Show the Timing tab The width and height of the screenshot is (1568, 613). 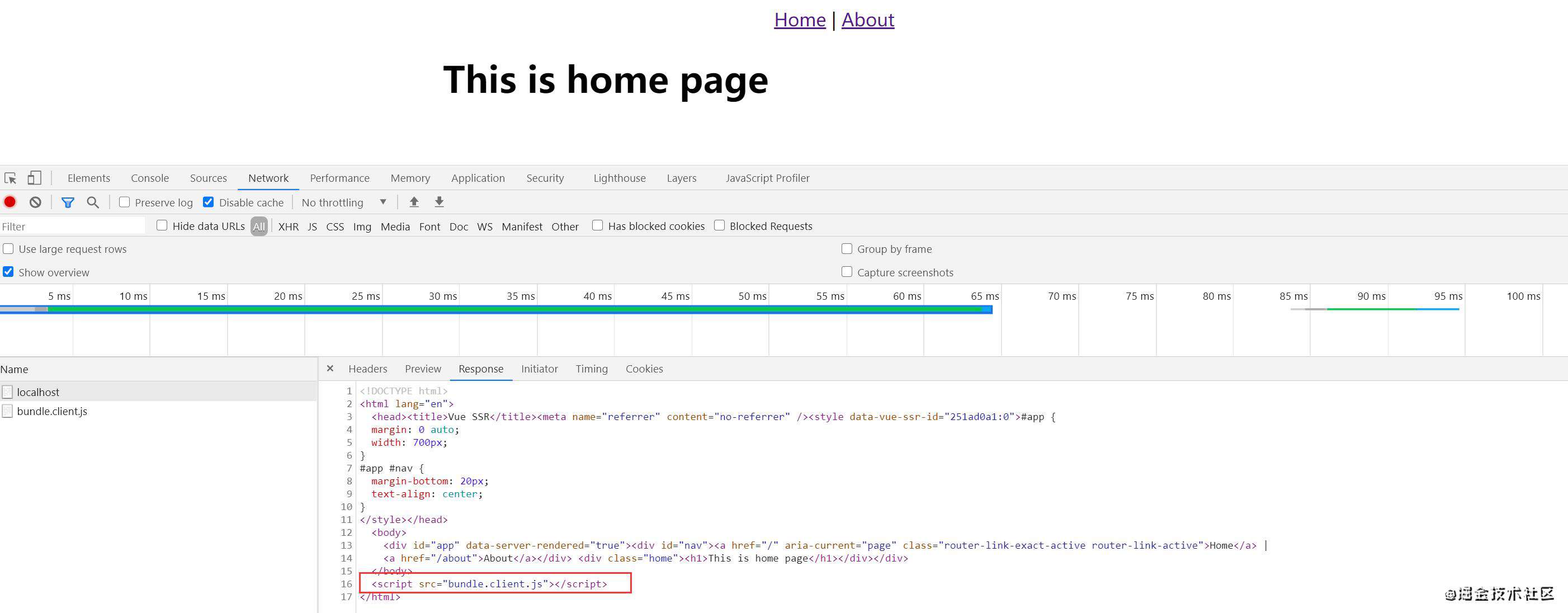[592, 369]
